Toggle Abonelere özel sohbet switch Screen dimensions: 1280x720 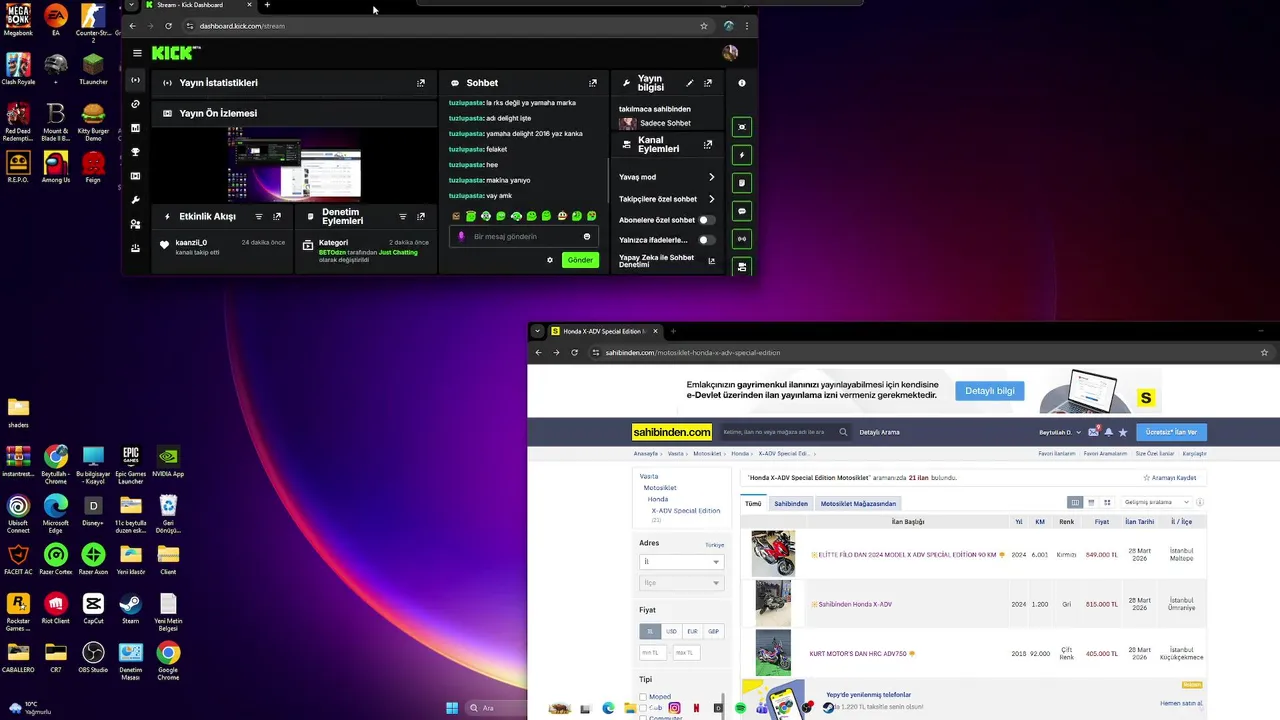pos(706,220)
